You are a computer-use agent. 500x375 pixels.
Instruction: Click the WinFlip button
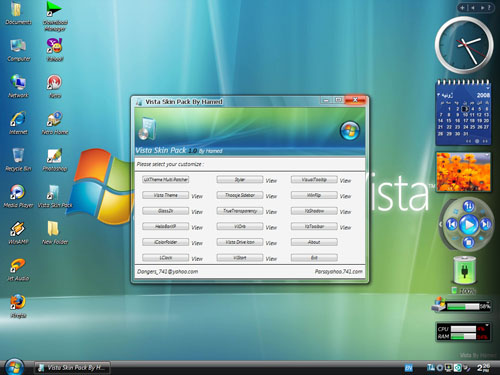pyautogui.click(x=314, y=195)
